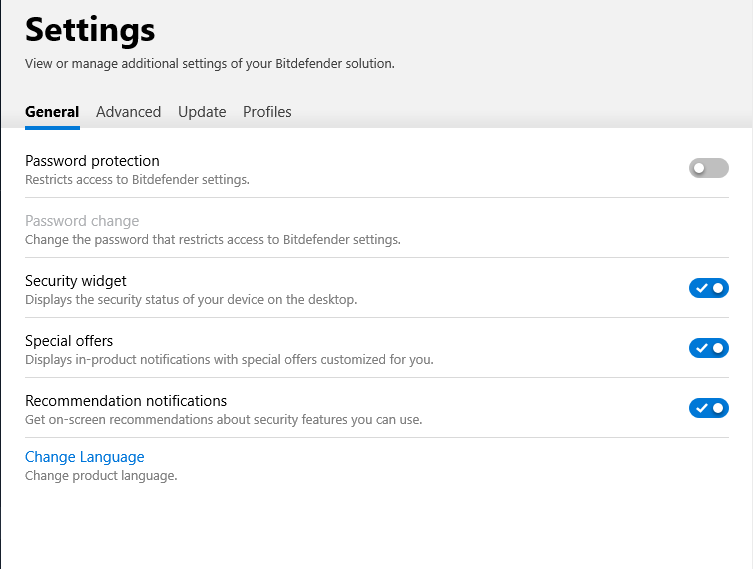The height and width of the screenshot is (569, 753).
Task: Select the Security widget label text
Action: point(76,281)
